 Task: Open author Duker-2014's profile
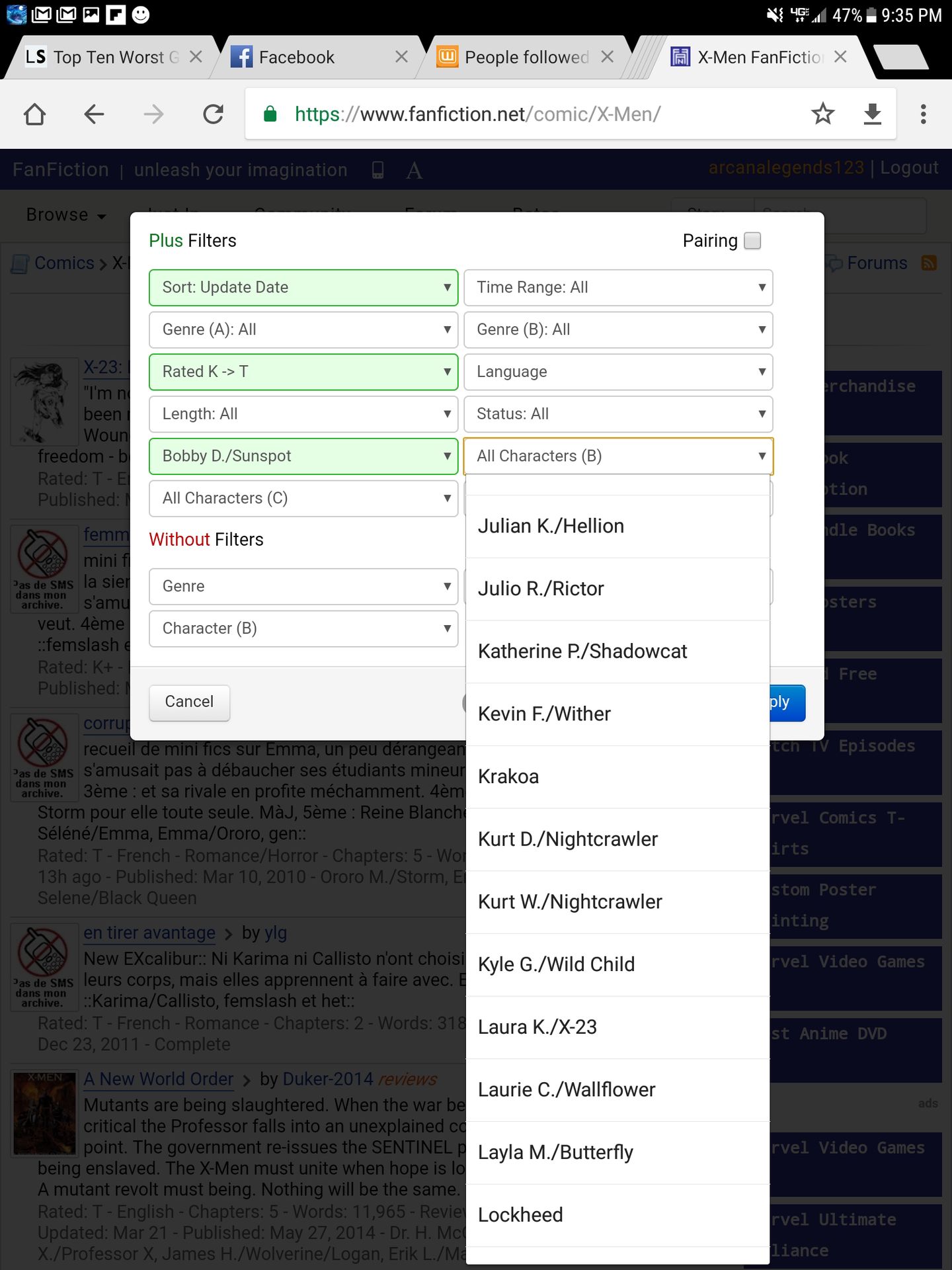(328, 1079)
